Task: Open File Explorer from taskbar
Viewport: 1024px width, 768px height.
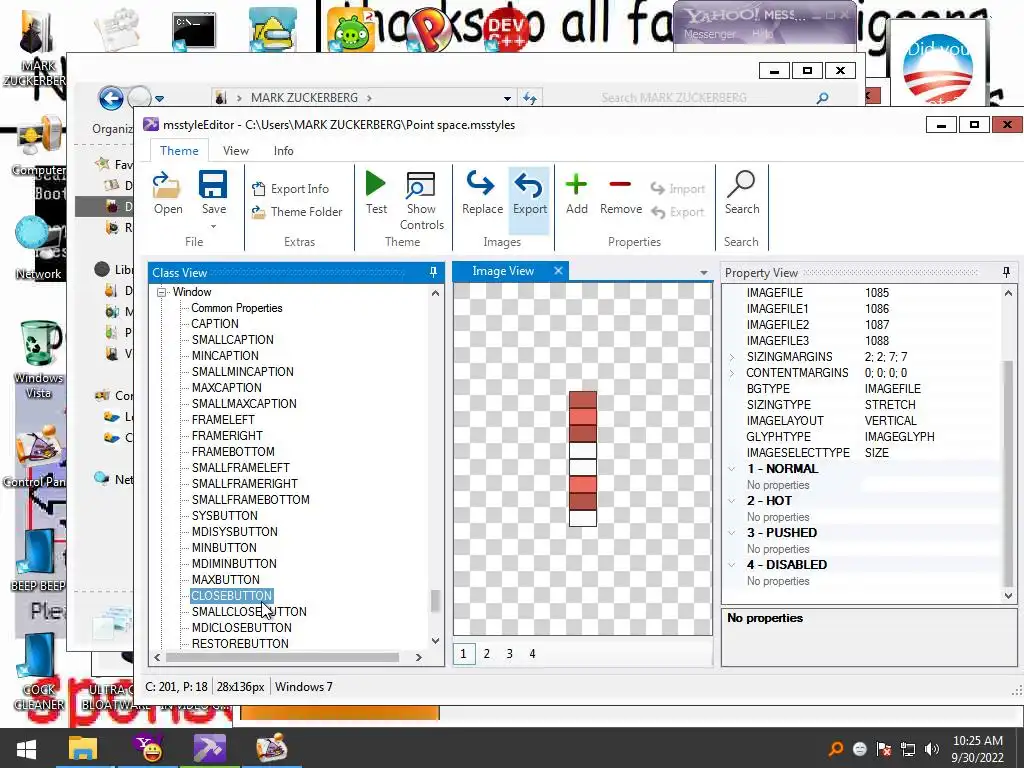Action: (x=83, y=748)
